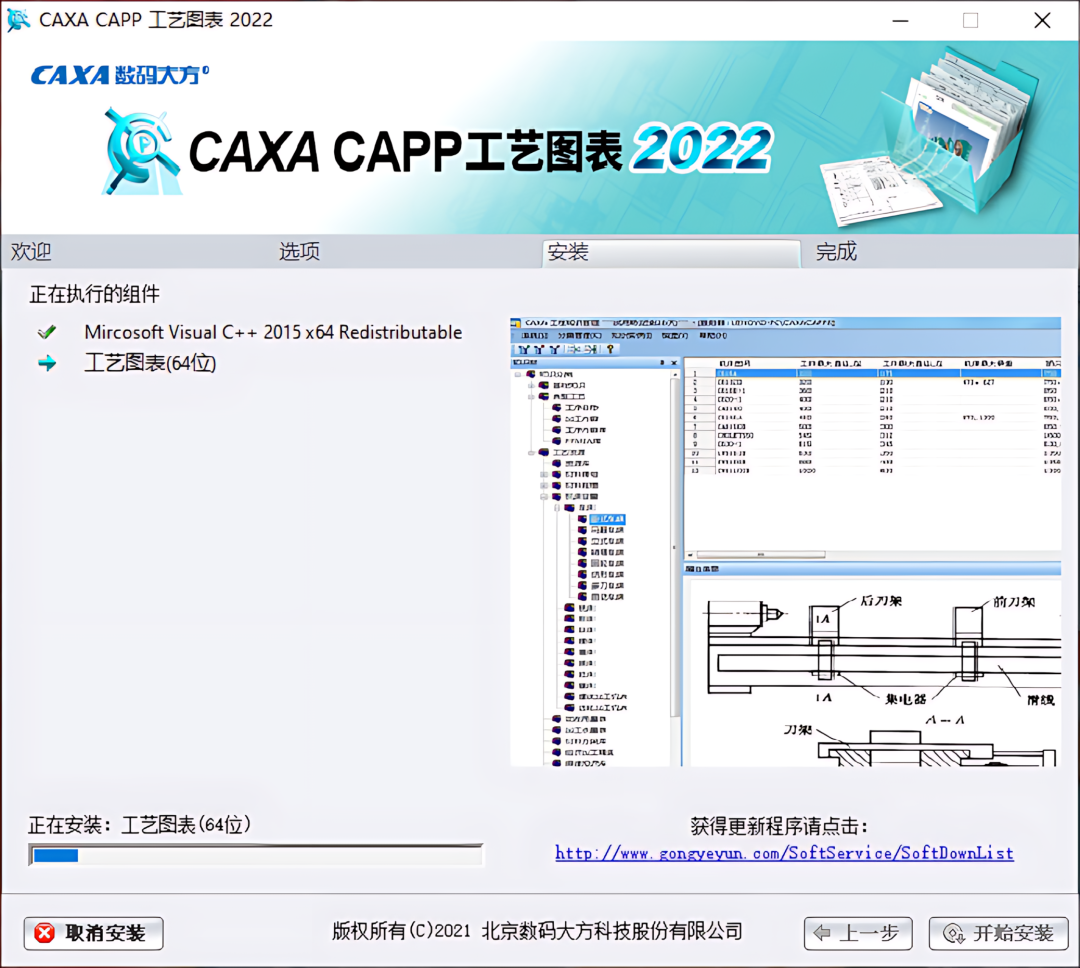The width and height of the screenshot is (1080, 968).
Task: Cancel setup with the 取消安装 button
Action: coord(94,934)
